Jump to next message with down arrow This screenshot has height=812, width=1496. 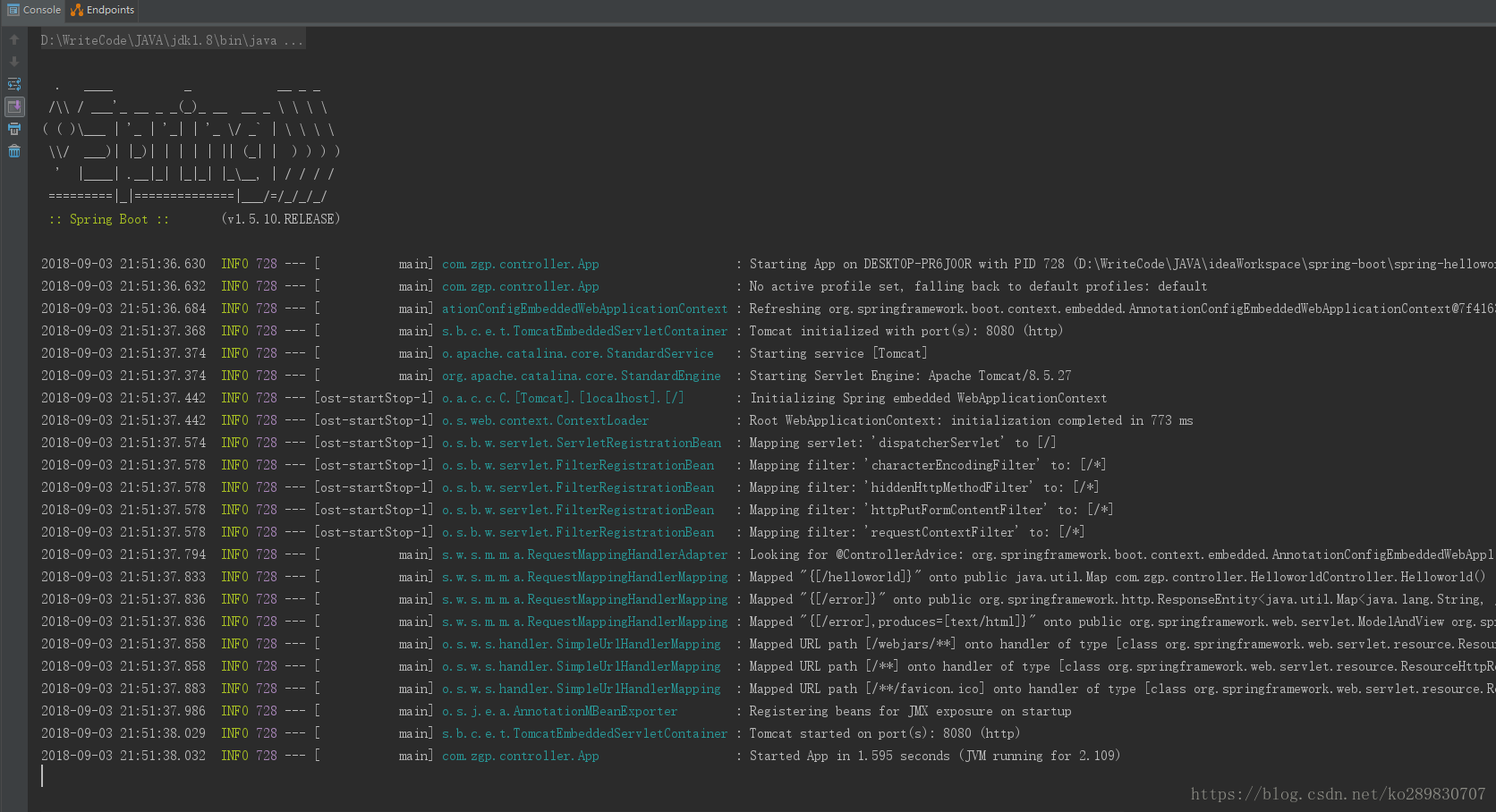[13, 61]
